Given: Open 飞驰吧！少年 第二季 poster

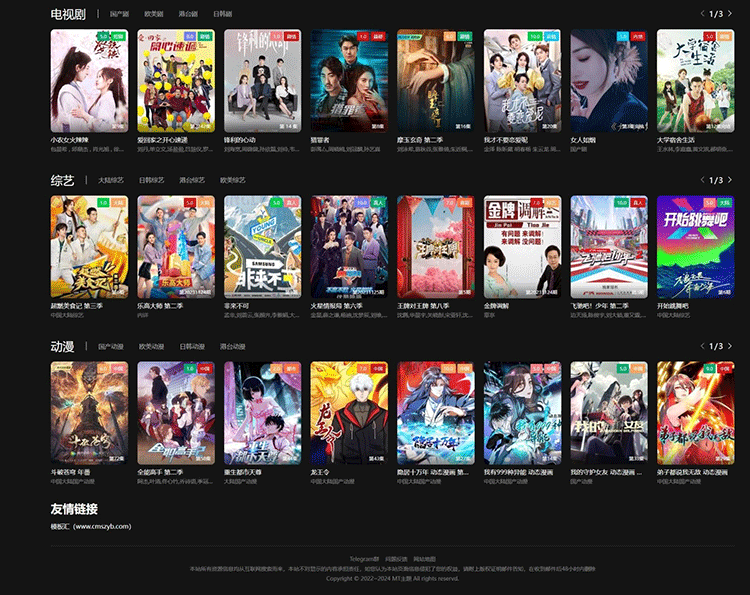Looking at the screenshot, I should tap(609, 247).
